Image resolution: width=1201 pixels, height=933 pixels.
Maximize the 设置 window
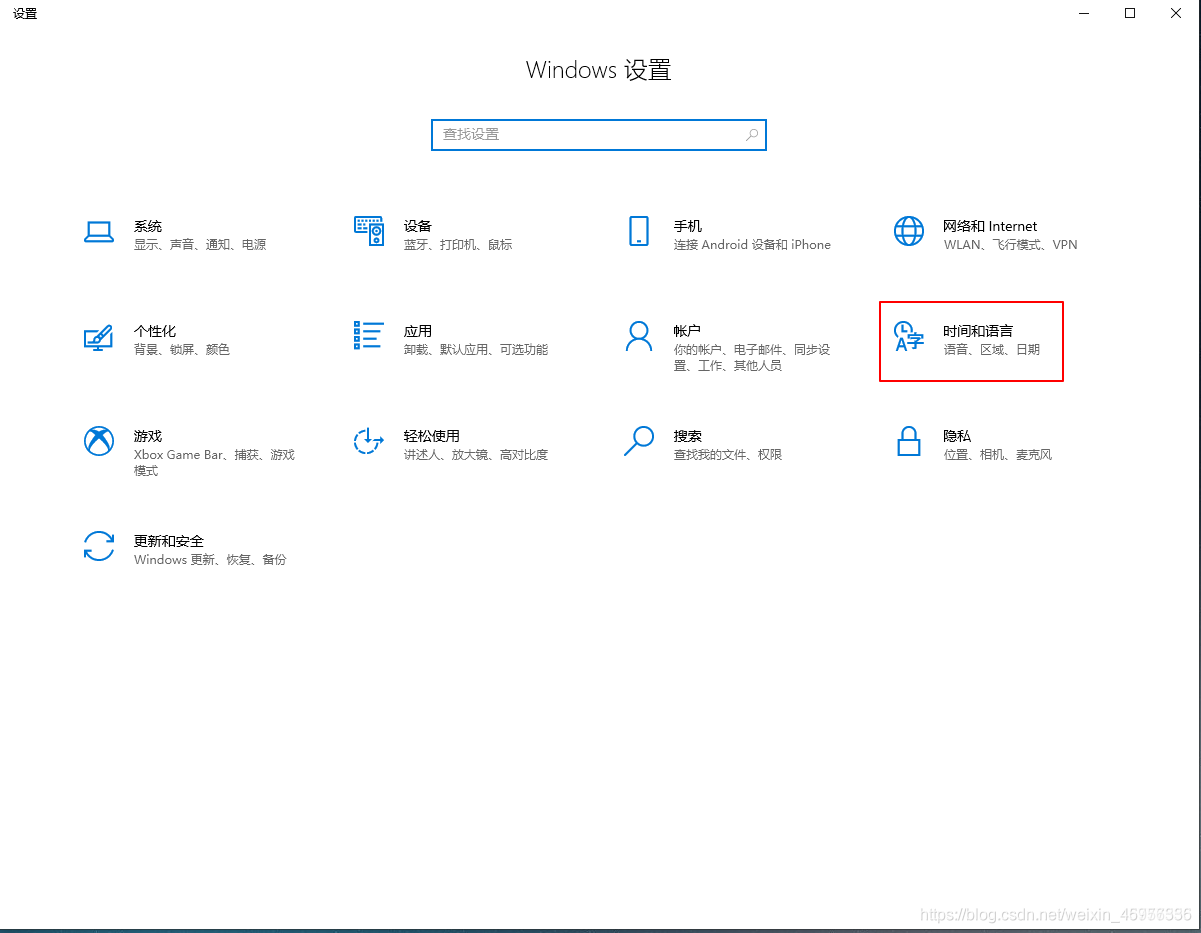click(1130, 13)
